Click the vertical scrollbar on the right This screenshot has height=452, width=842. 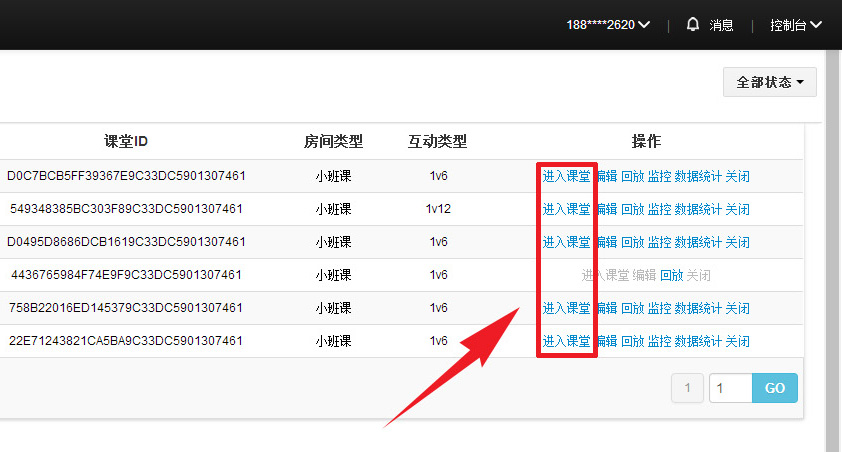tap(832, 250)
